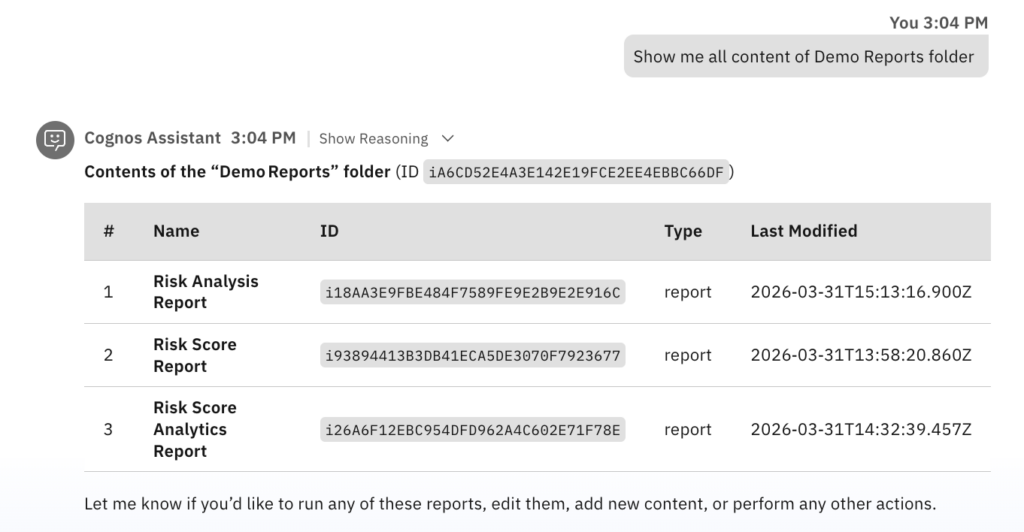
Task: Click the Cognos Assistant avatar icon
Action: coord(56,139)
